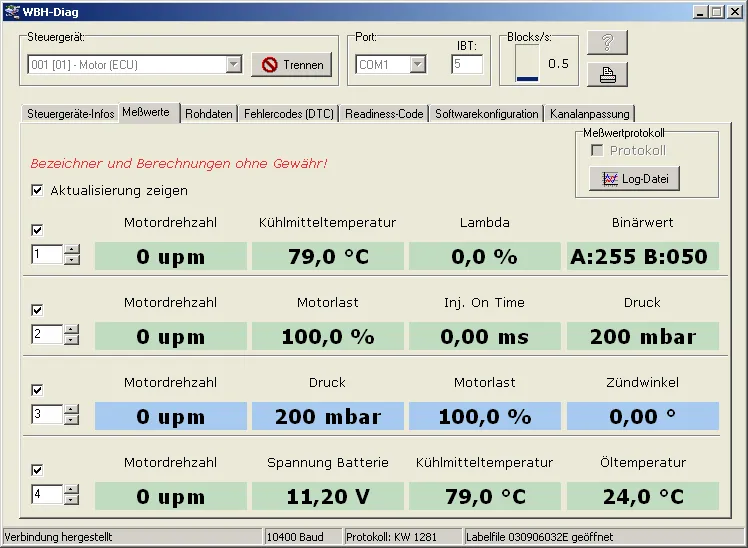Click the 100,0 % Motorlast value in group 2

[328, 336]
